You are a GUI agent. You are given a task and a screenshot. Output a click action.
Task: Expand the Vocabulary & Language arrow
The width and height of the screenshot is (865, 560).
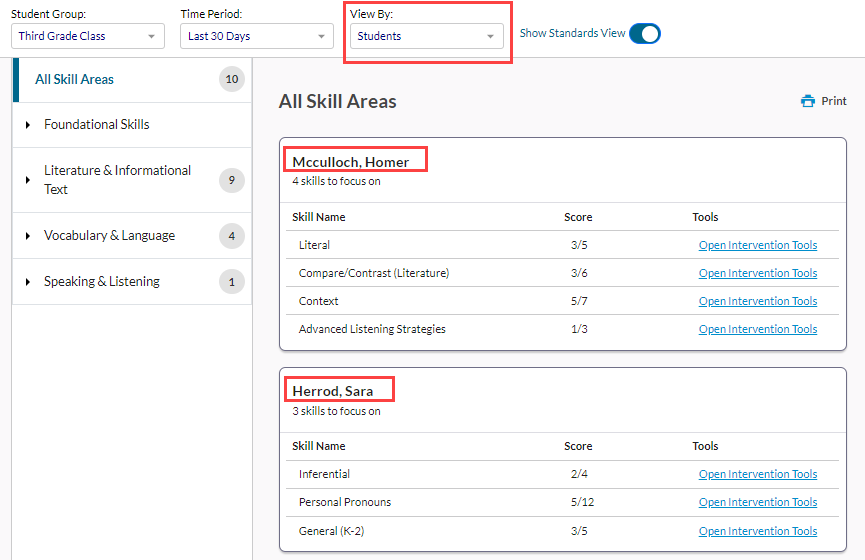[x=28, y=236]
